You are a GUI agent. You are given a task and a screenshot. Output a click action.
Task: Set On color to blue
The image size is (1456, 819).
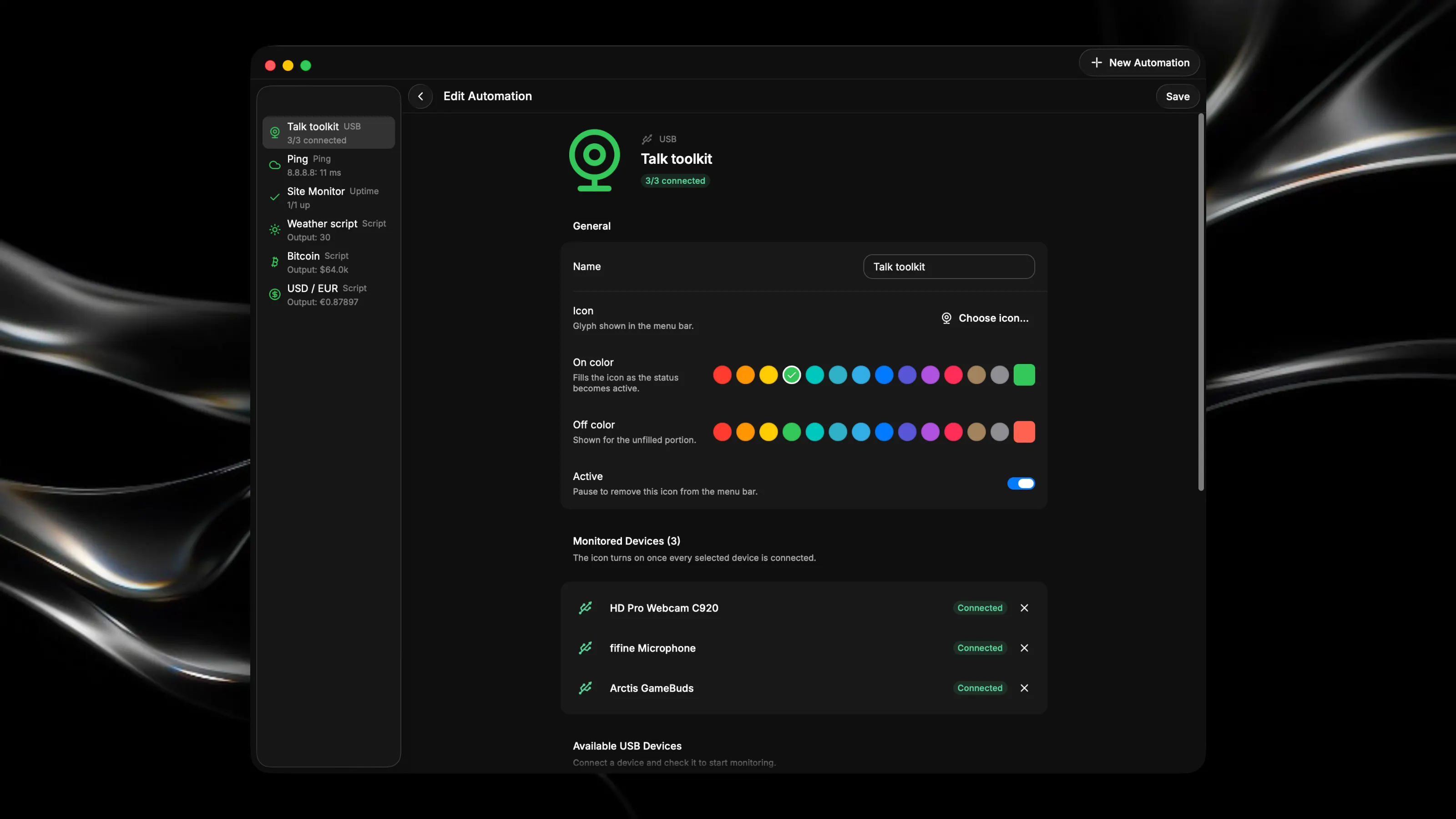(884, 375)
